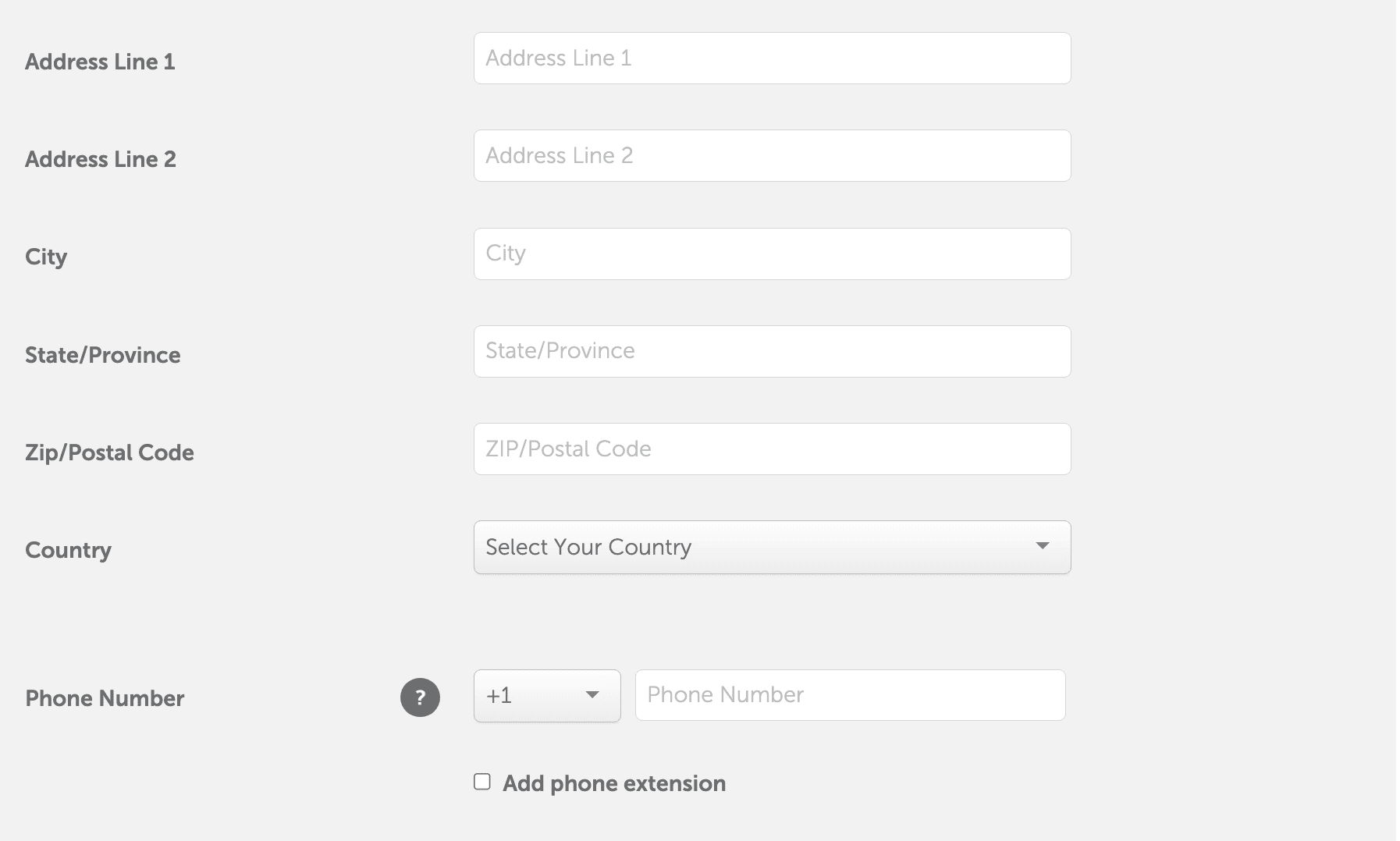Click the "City" label on the left

point(46,257)
